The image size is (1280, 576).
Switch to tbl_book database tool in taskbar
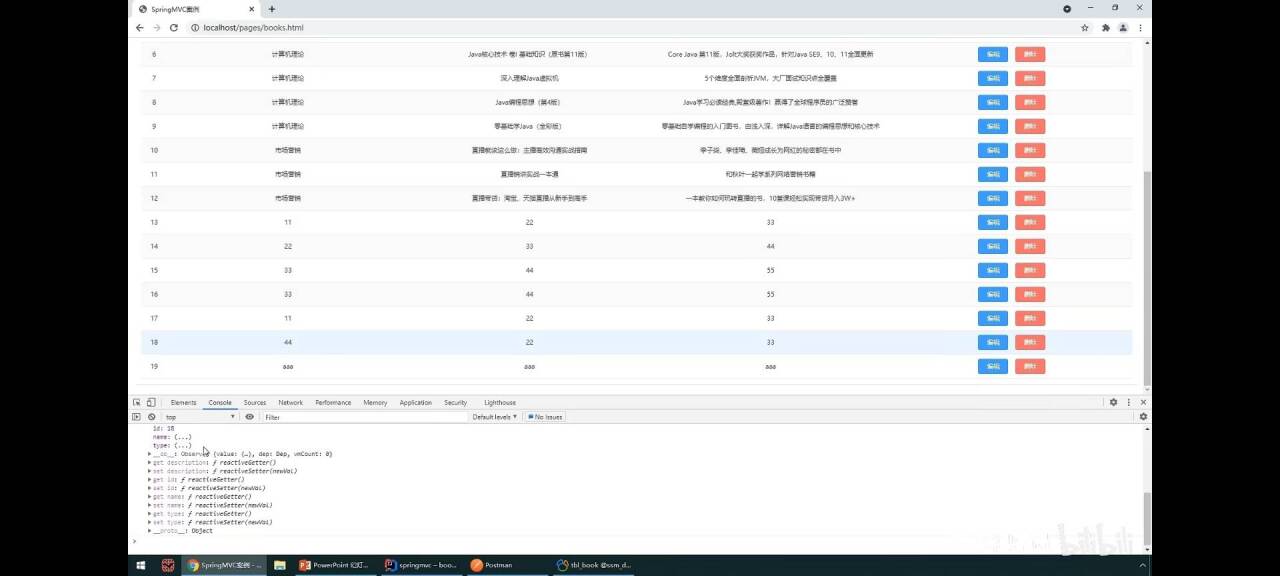593,565
